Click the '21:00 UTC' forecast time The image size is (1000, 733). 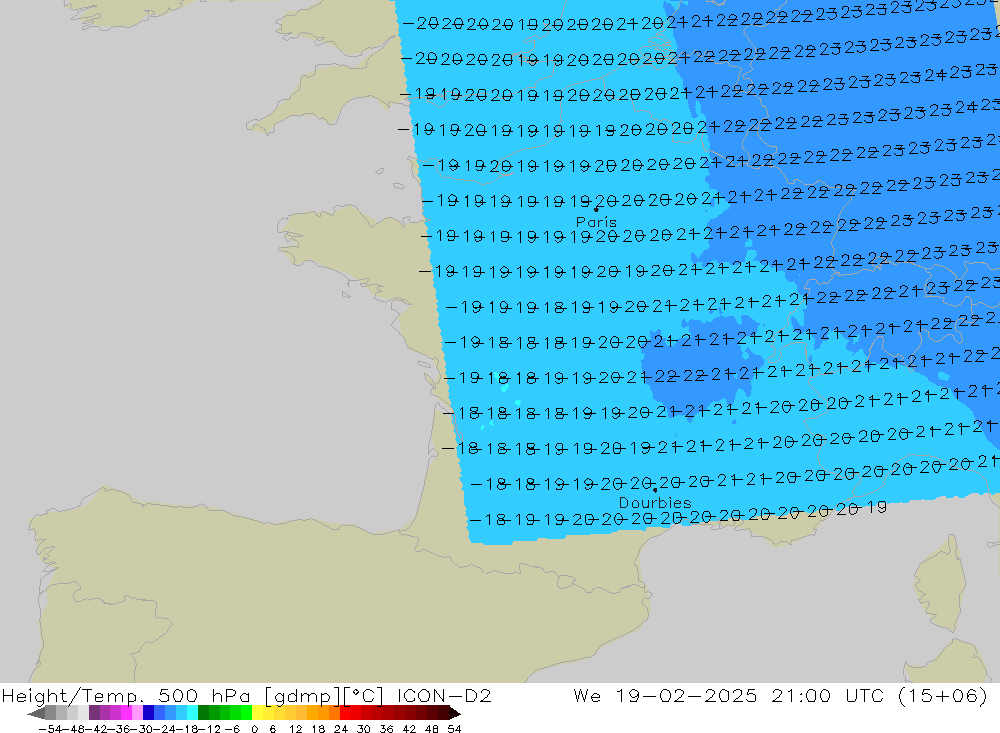(x=827, y=695)
